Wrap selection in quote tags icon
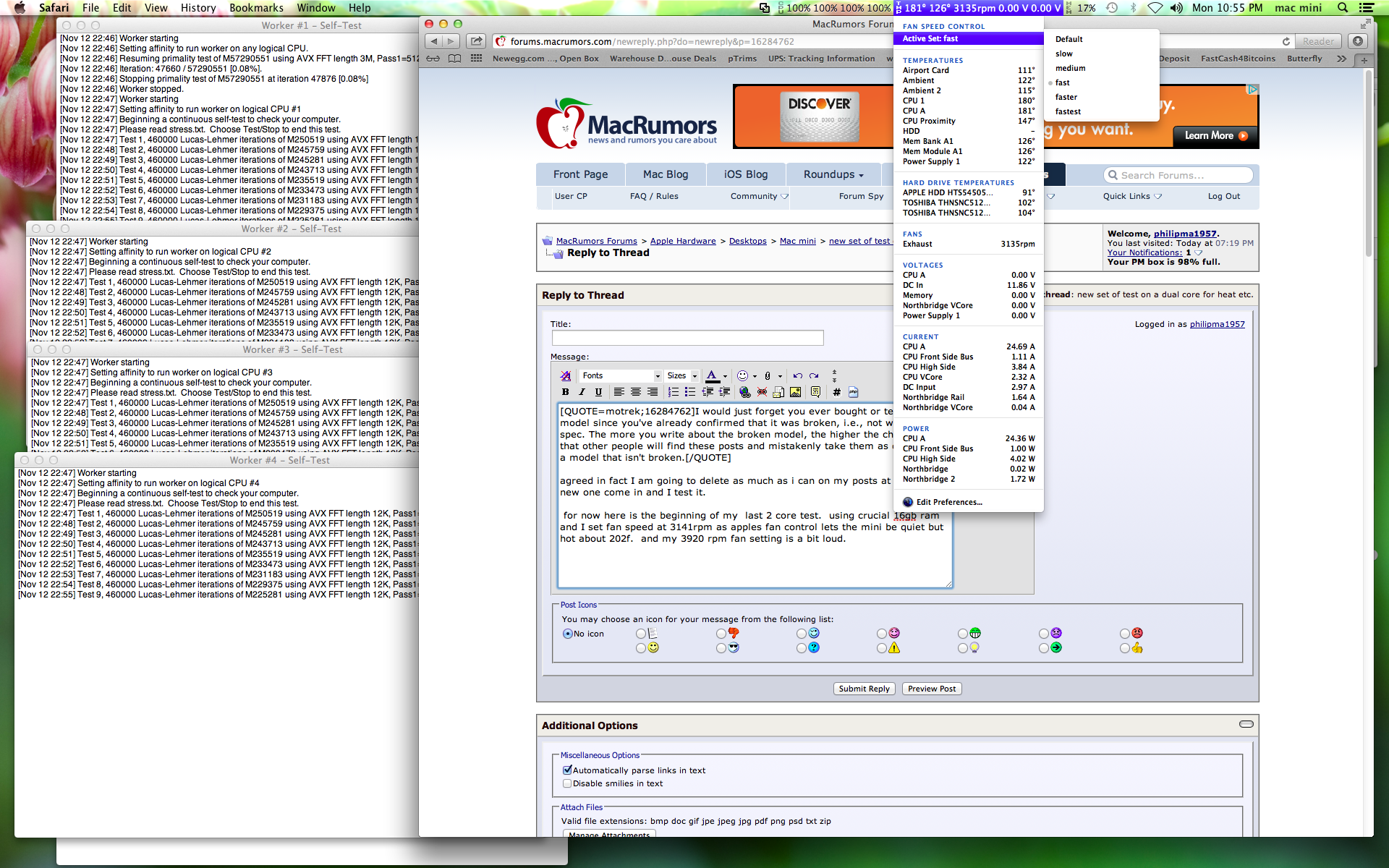1389x868 pixels. click(815, 392)
